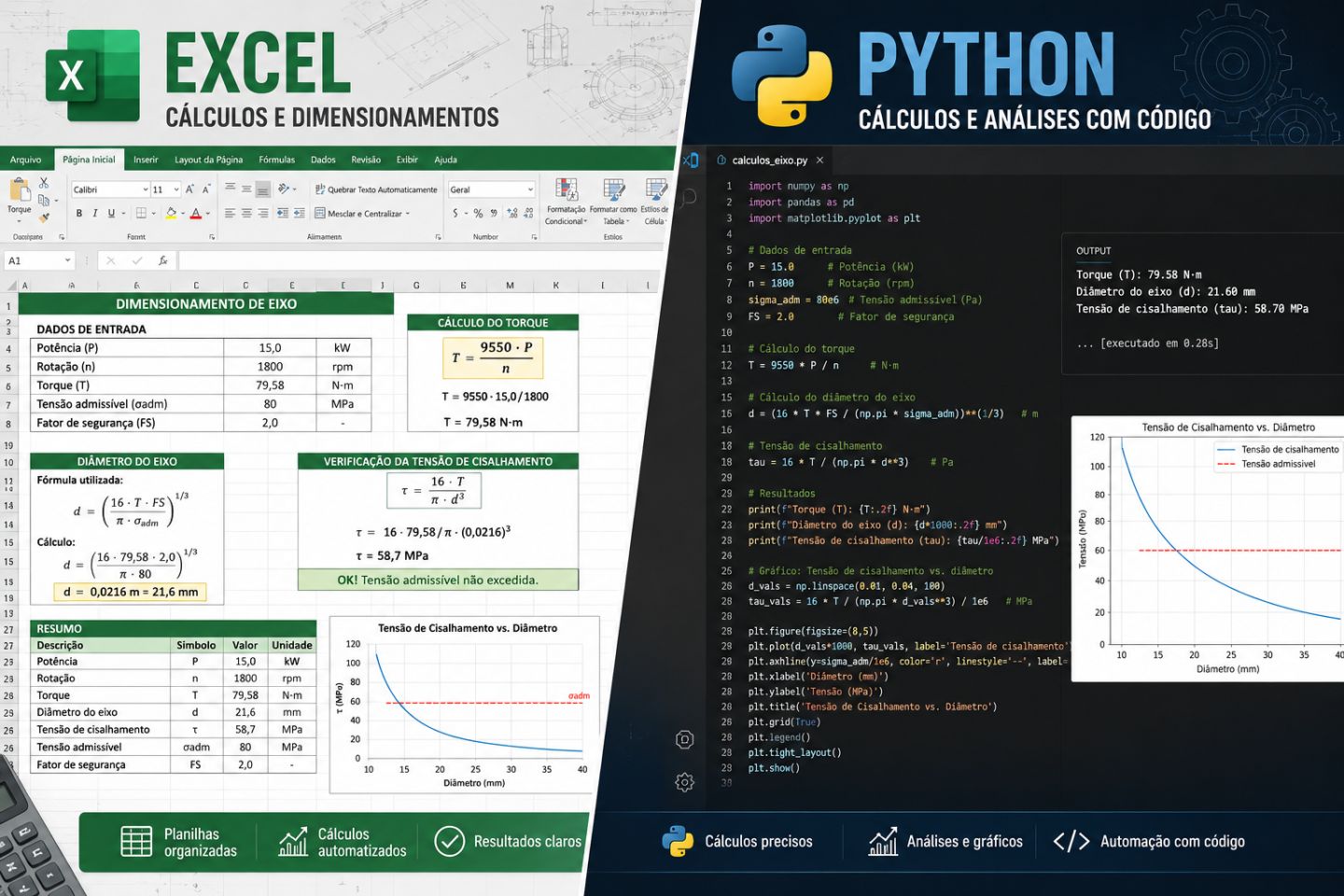Click the increase decimal places icon
The height and width of the screenshot is (896, 1344).
(x=512, y=213)
